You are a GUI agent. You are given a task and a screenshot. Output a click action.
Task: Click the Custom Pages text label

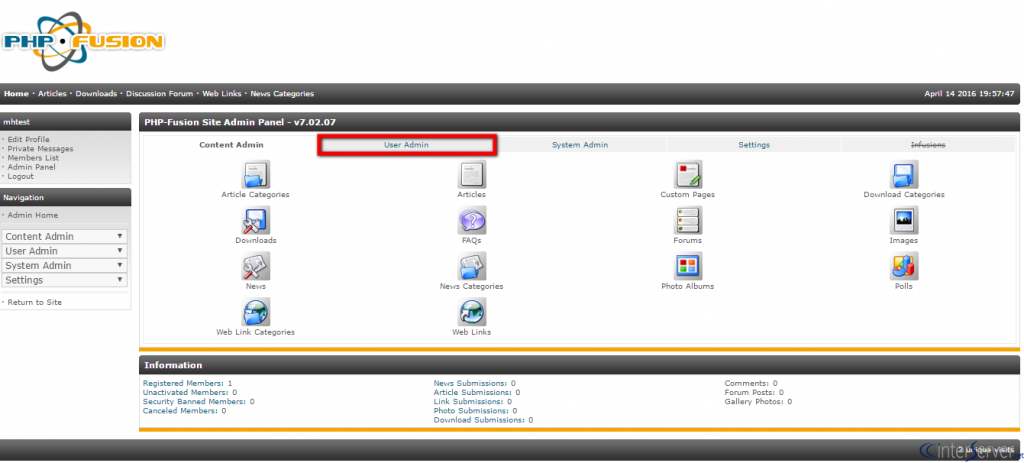coord(688,195)
